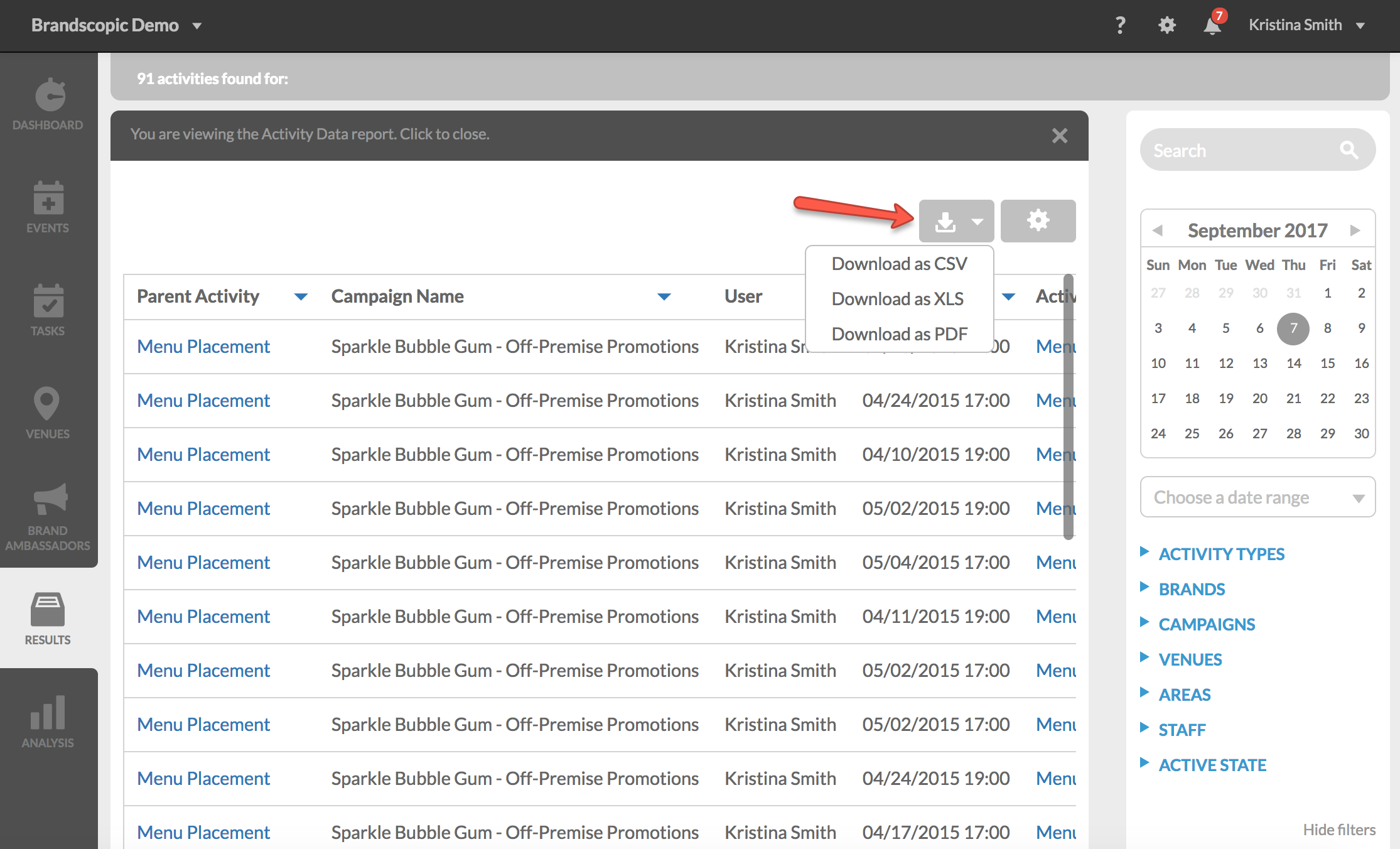The height and width of the screenshot is (849, 1400).
Task: Select Results in the sidebar
Action: (x=48, y=619)
